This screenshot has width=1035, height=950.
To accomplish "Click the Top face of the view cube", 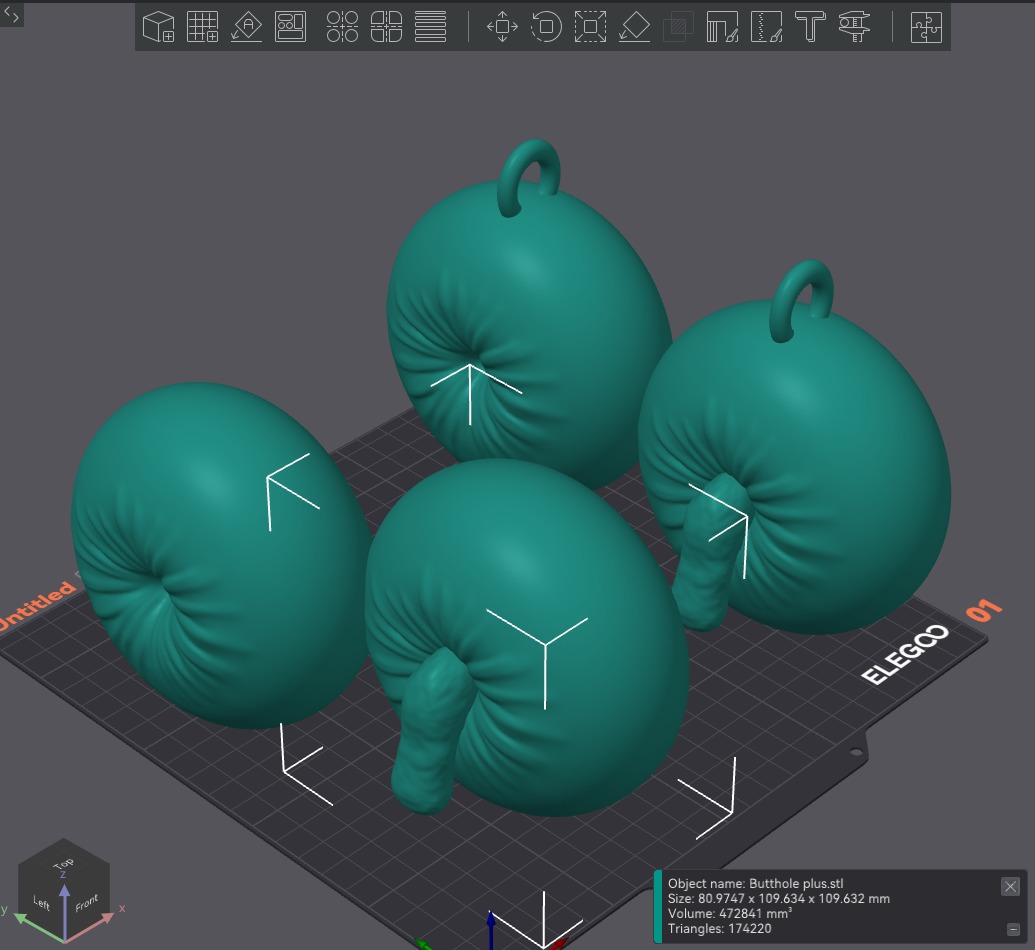I will [x=63, y=862].
